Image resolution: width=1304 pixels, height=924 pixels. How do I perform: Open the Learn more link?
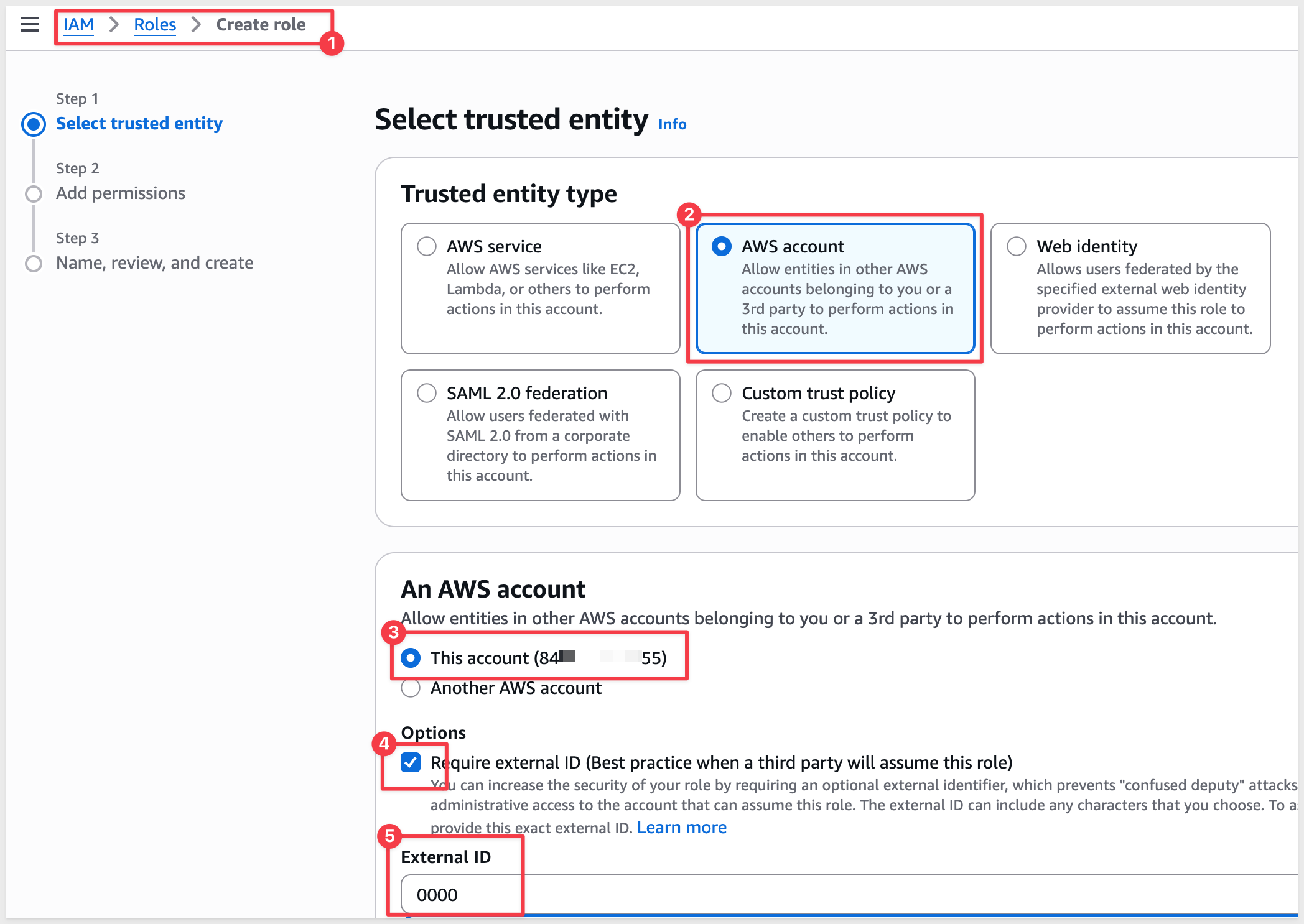click(x=681, y=828)
